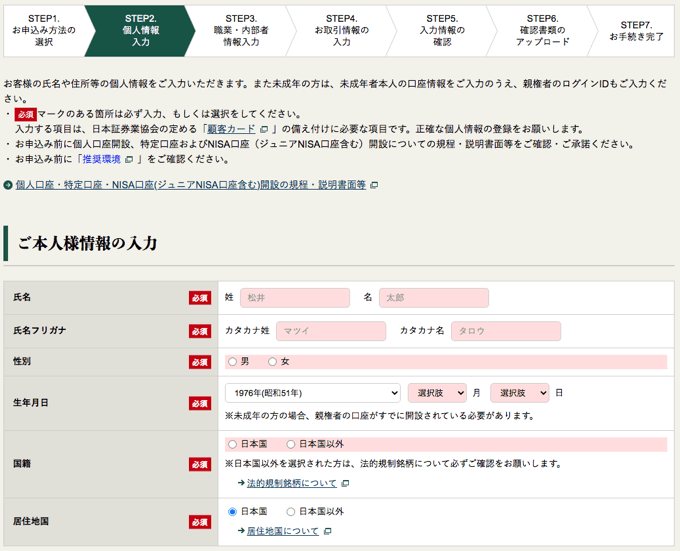Viewport: 680px width, 551px height.
Task: Click the 必須 badge in 居住地国 row
Action: 200,522
